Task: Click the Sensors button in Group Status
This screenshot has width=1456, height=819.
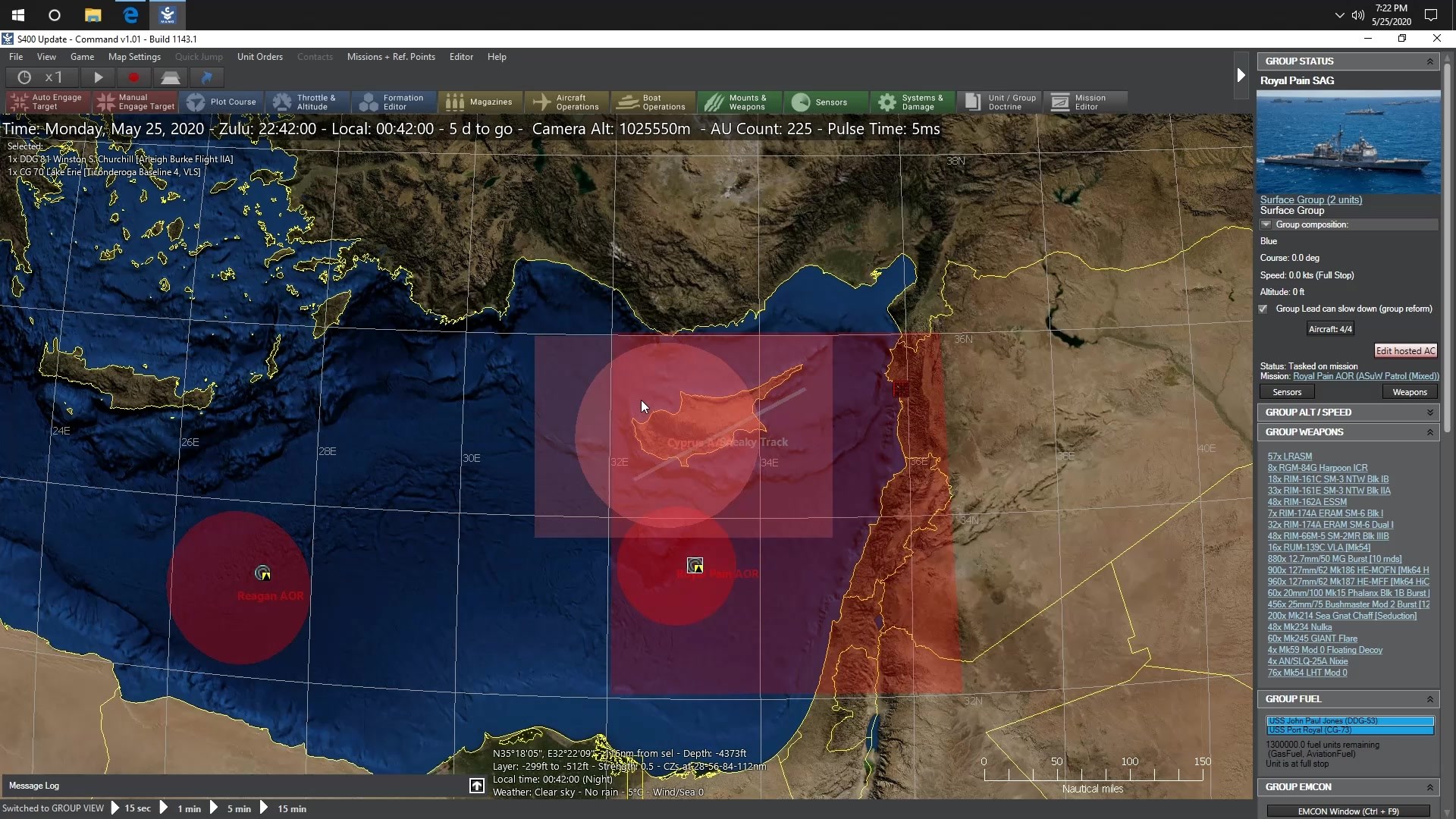Action: pos(1287,392)
